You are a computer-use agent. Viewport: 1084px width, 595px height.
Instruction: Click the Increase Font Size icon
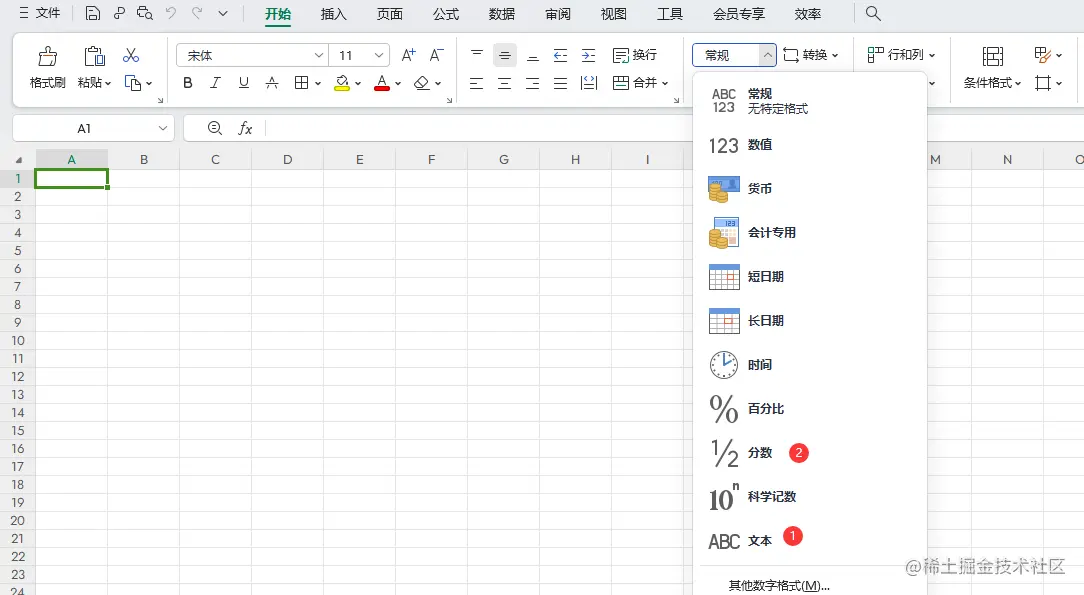409,55
